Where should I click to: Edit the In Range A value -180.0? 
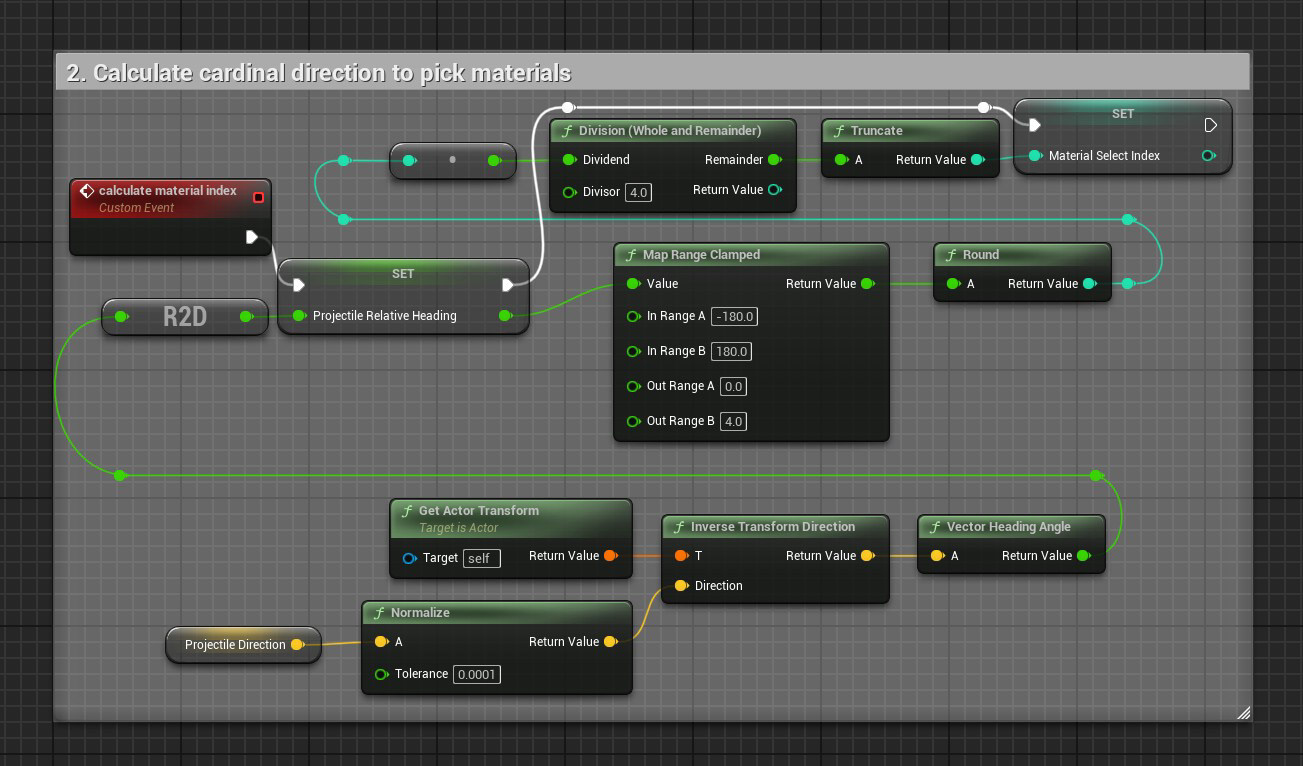tap(735, 316)
